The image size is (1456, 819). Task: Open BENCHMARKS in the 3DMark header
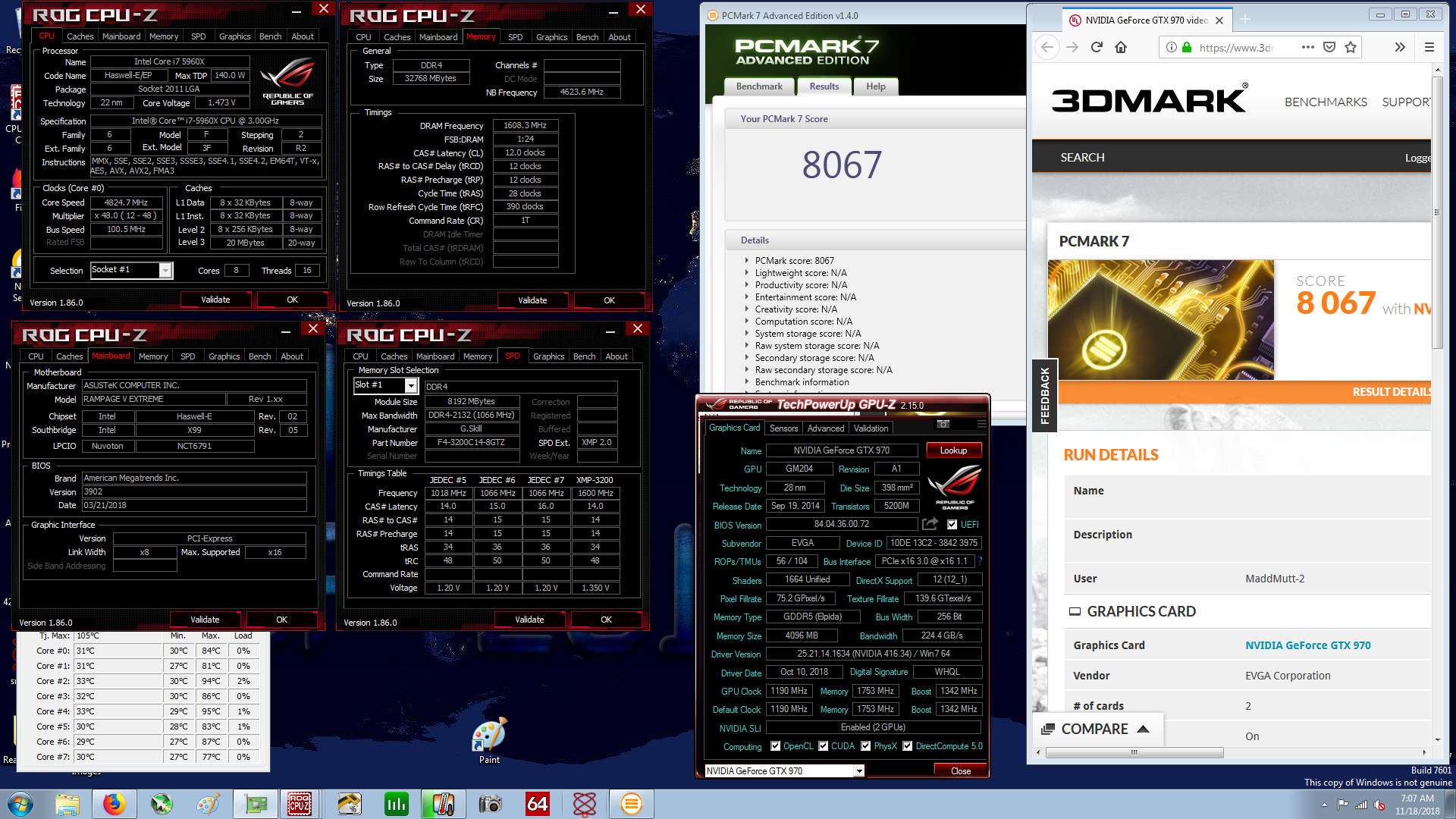(x=1326, y=102)
